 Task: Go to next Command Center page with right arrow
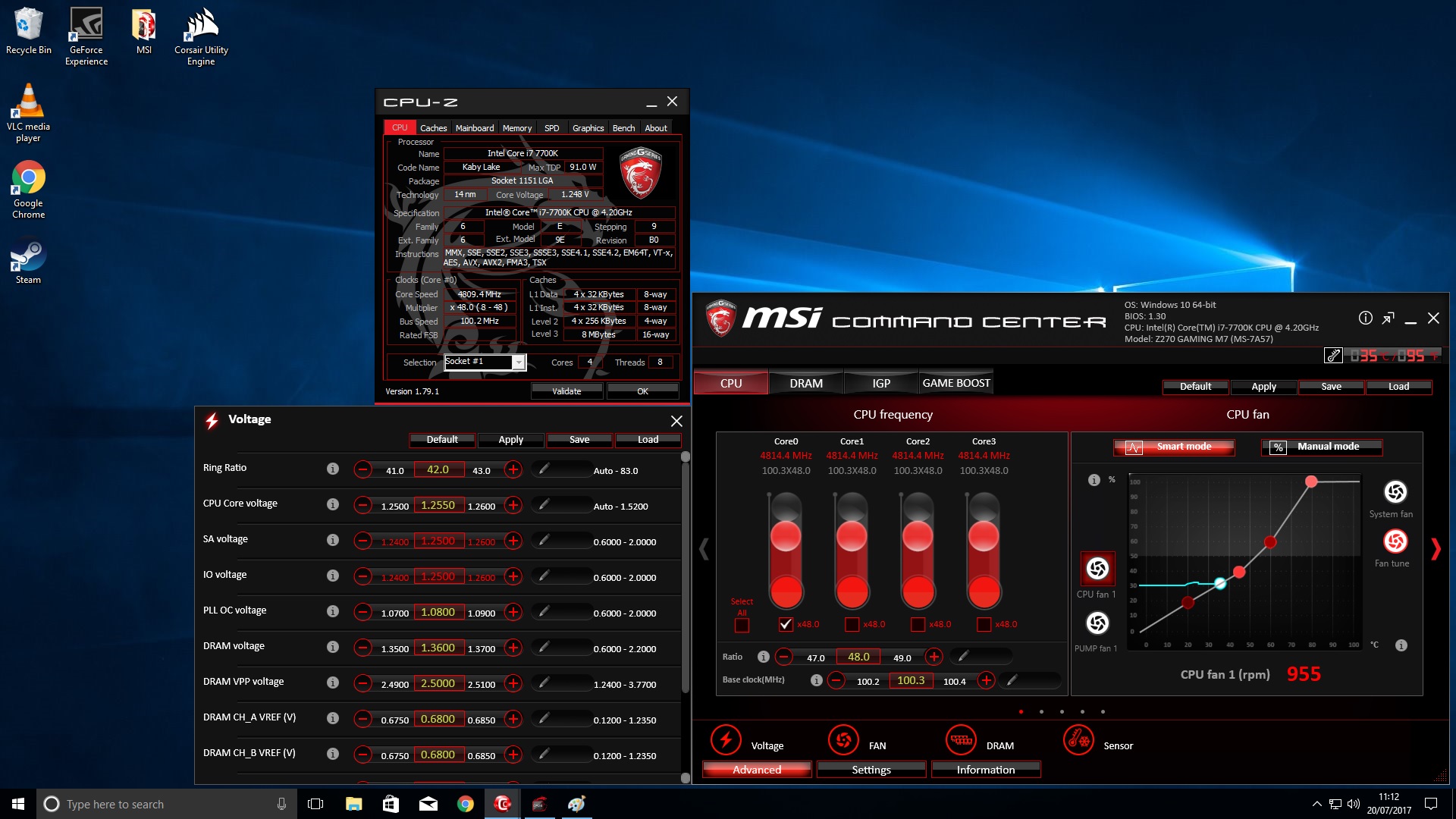click(1436, 549)
